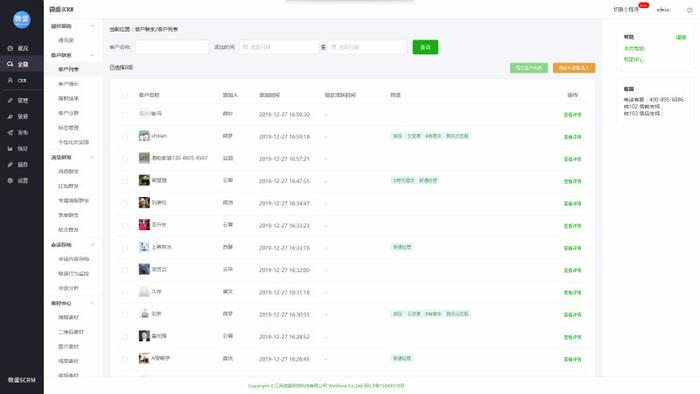Click the first green link under the help heading
Screen dimensions: 700x394
634,48
